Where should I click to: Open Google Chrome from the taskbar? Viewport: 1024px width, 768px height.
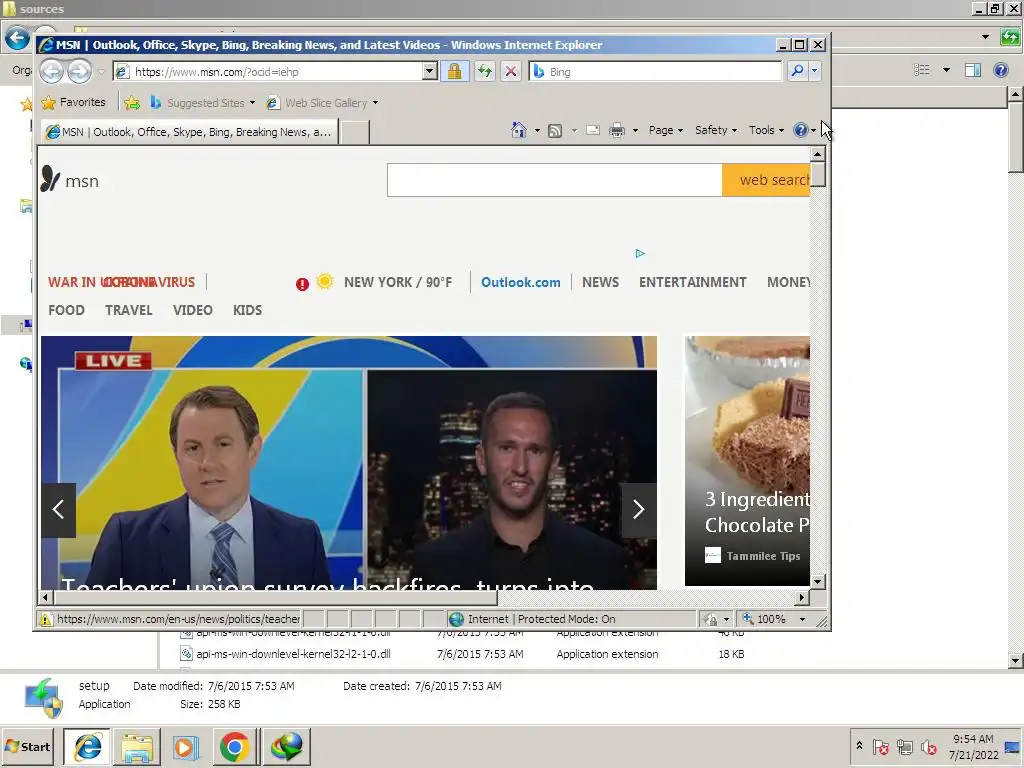[x=234, y=746]
